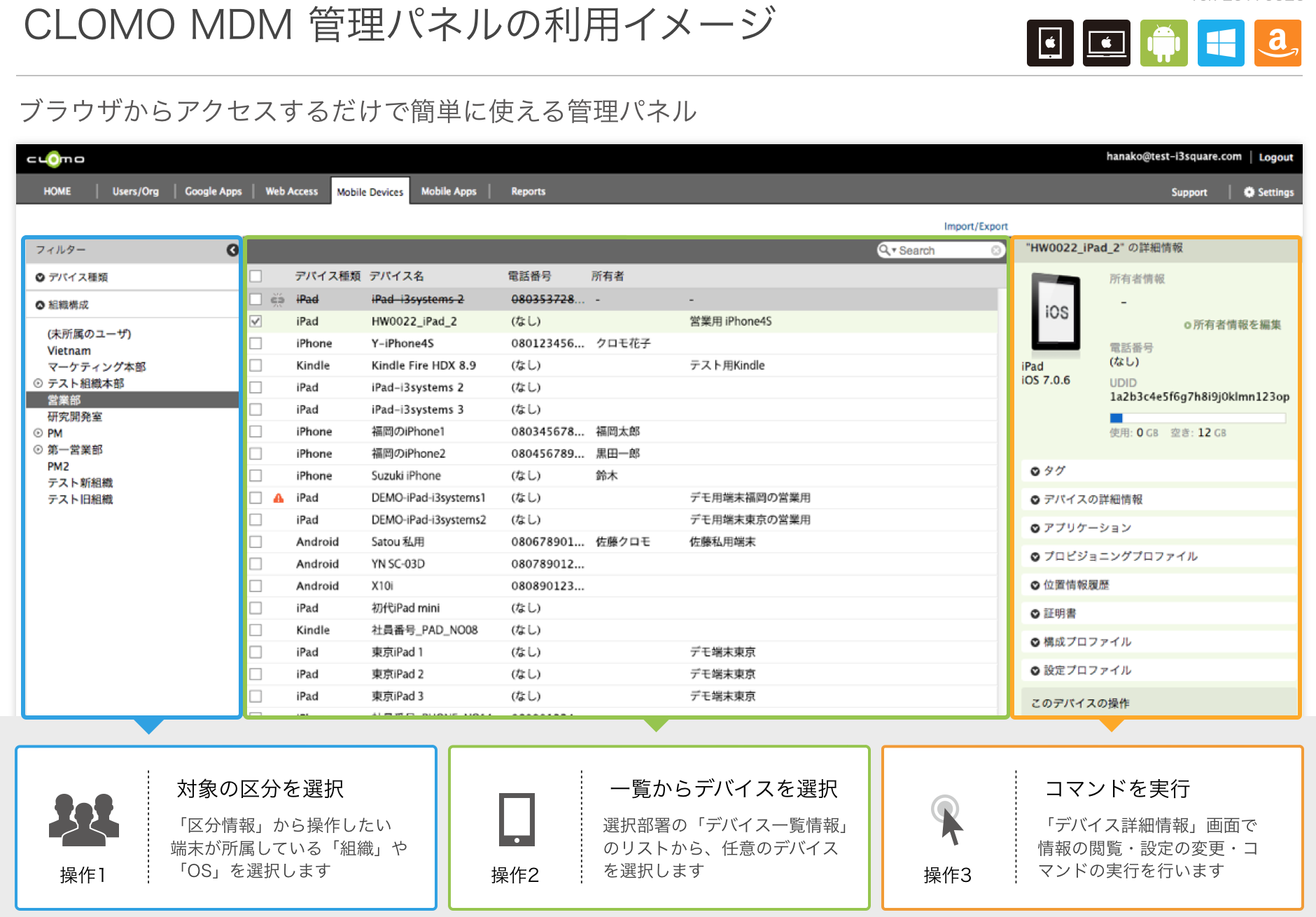Image resolution: width=1316 pixels, height=917 pixels.
Task: Click the iPhone/iPad Apple icon
Action: [x=1049, y=42]
